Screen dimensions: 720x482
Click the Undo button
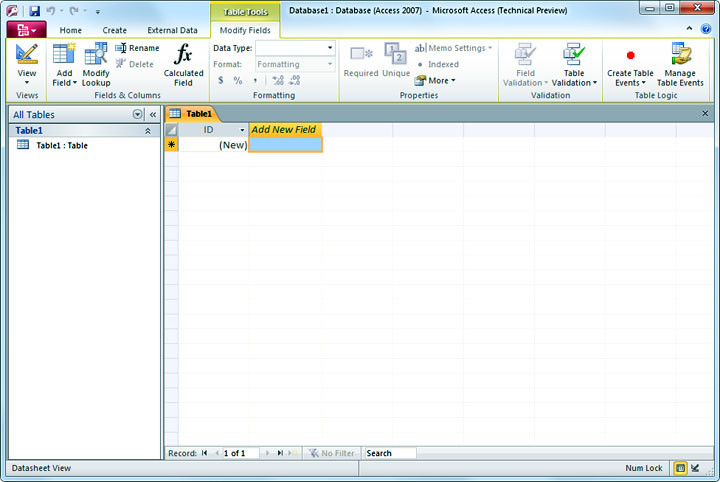click(50, 11)
